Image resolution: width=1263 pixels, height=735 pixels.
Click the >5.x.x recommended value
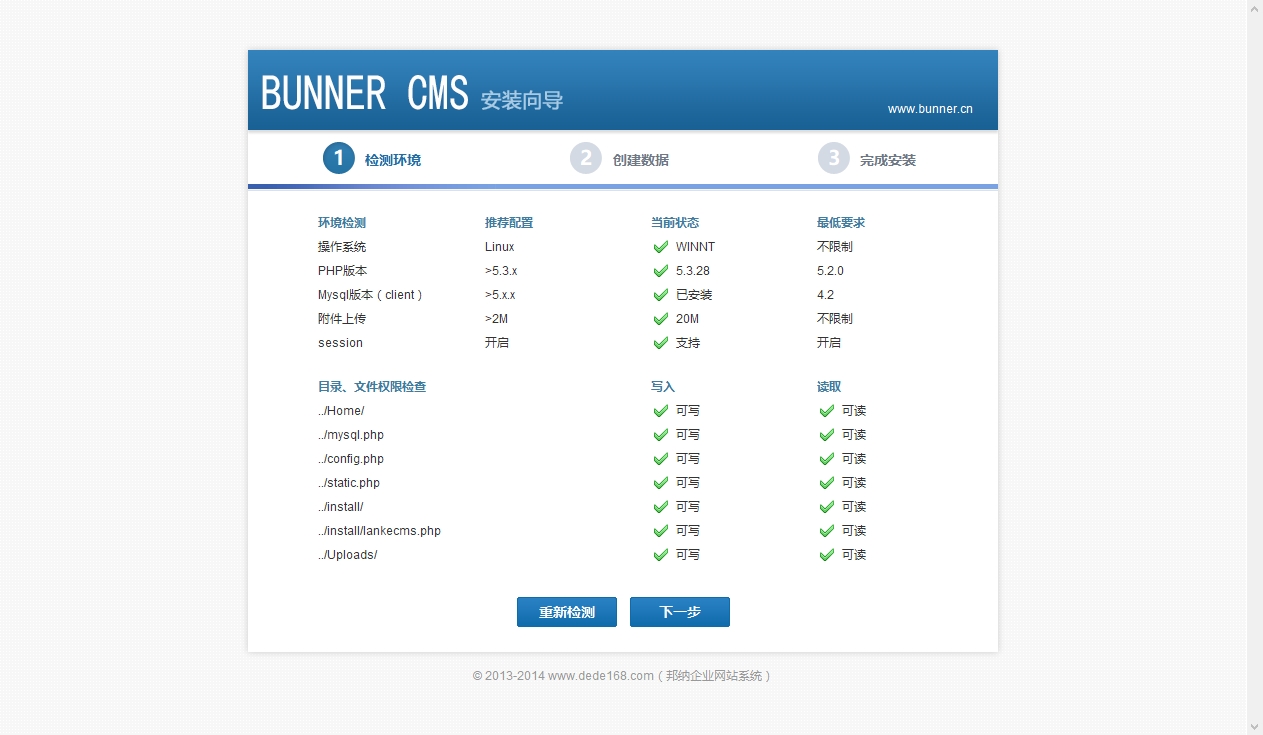point(500,295)
